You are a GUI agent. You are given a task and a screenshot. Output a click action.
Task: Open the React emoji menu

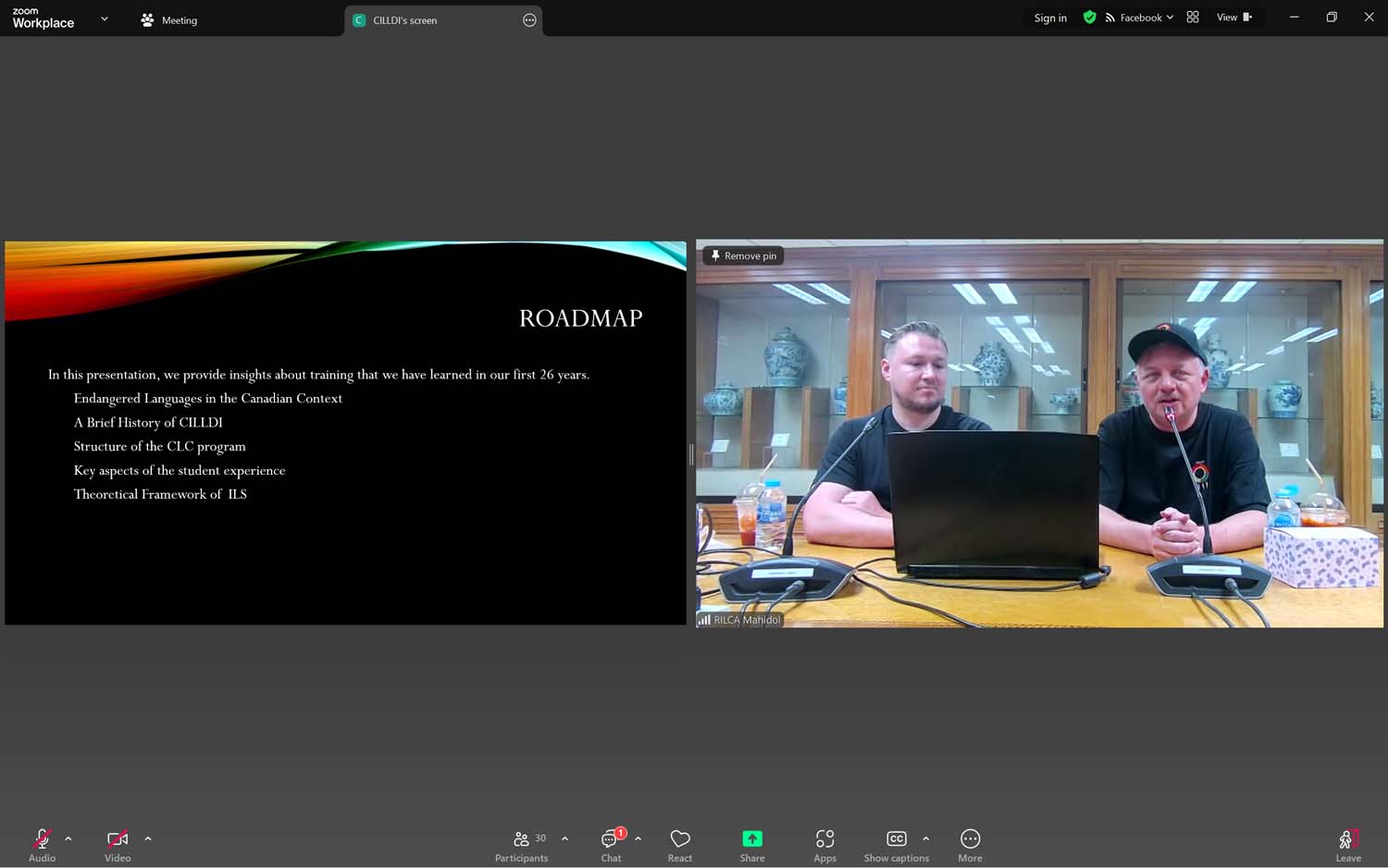tap(680, 845)
